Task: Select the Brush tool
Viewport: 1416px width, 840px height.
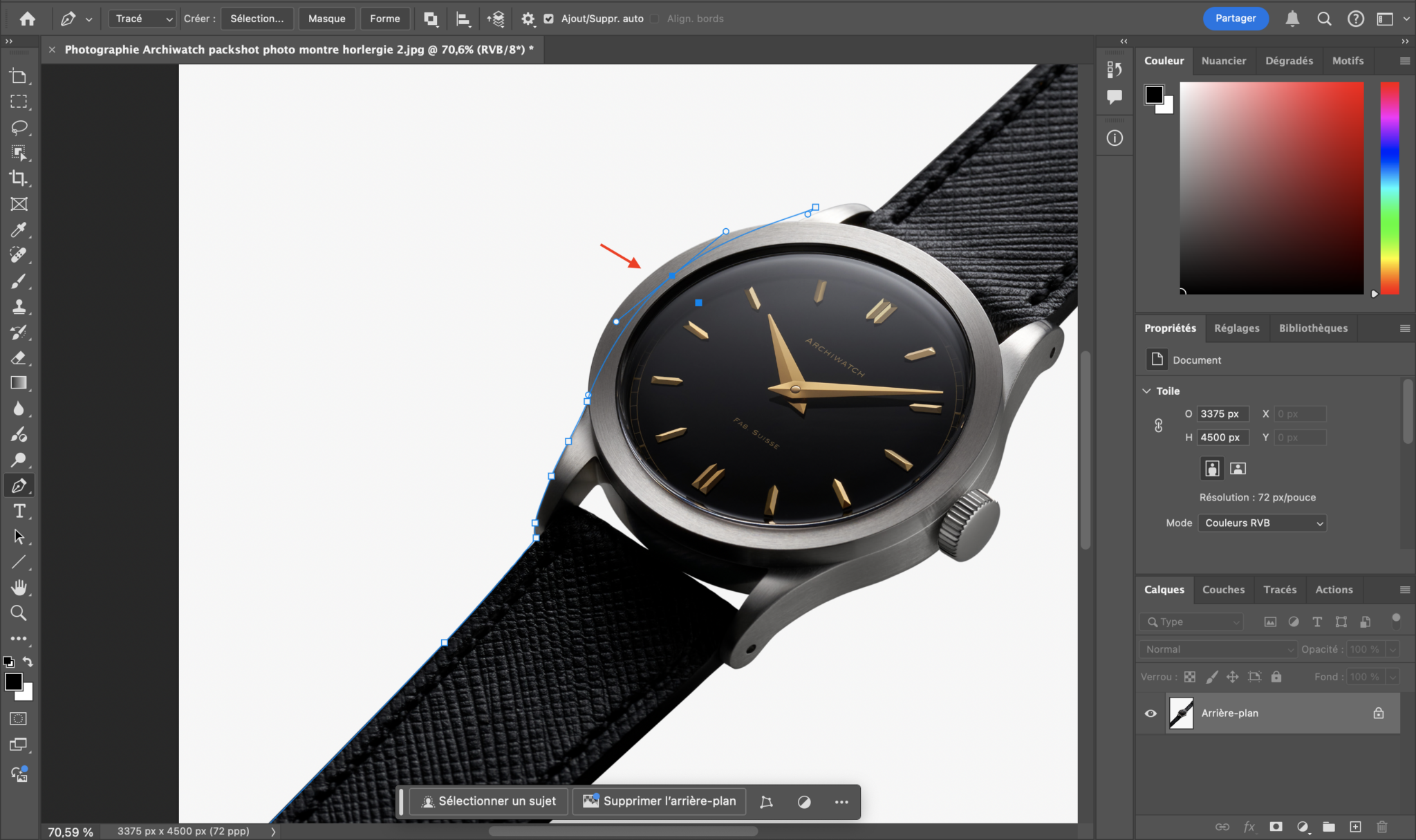Action: point(19,281)
